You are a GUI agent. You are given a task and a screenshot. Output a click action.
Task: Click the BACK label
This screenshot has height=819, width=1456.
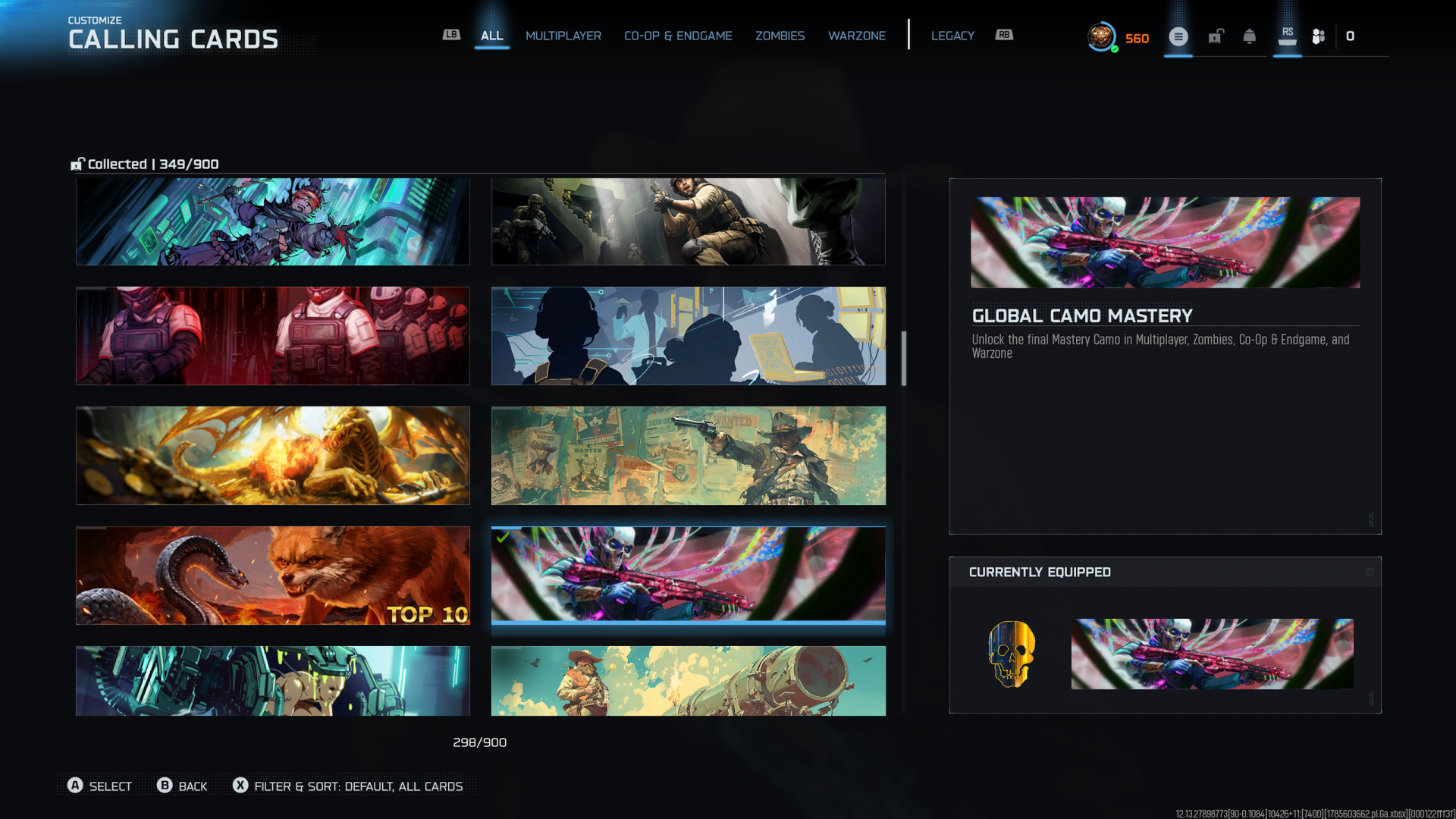tap(193, 786)
